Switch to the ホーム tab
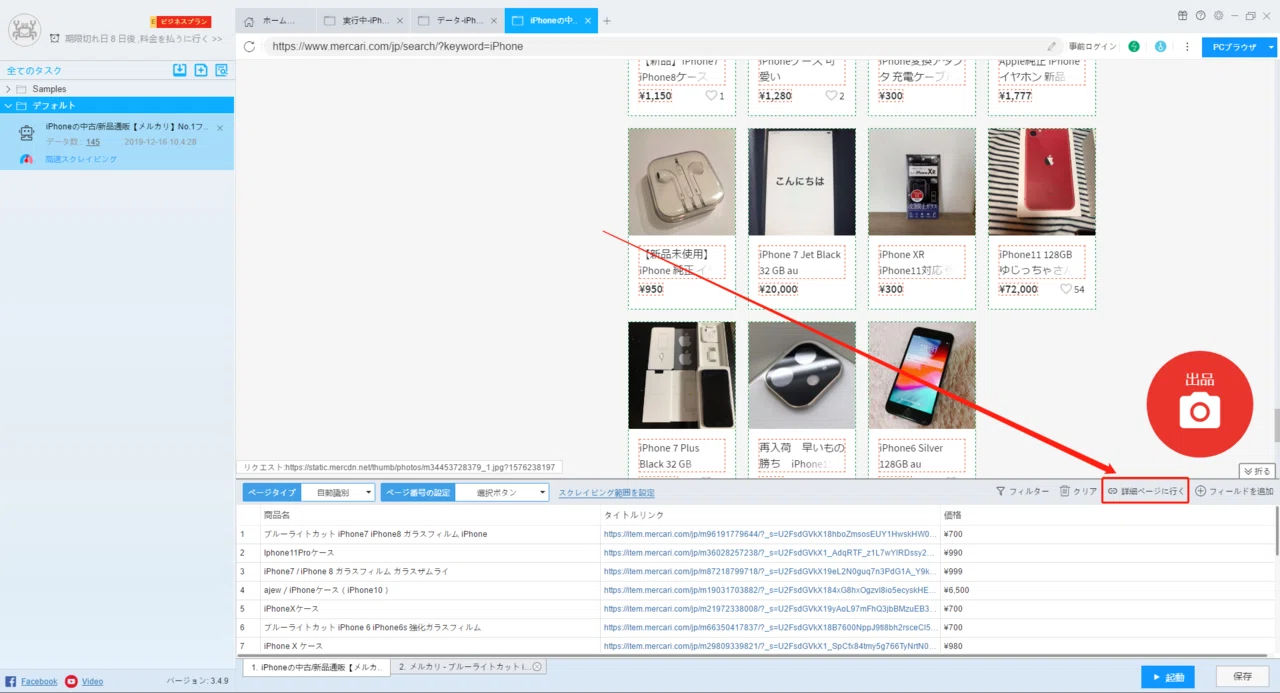This screenshot has height=693, width=1280. coord(275,21)
